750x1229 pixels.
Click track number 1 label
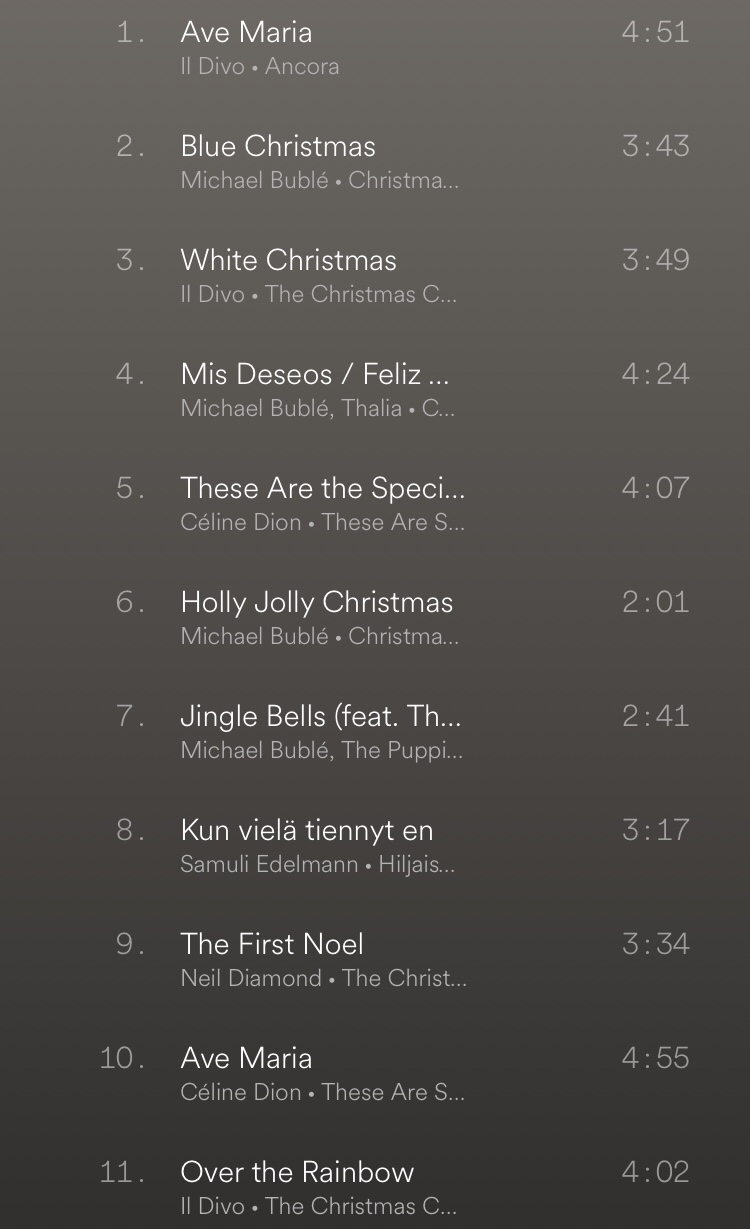coord(131,32)
